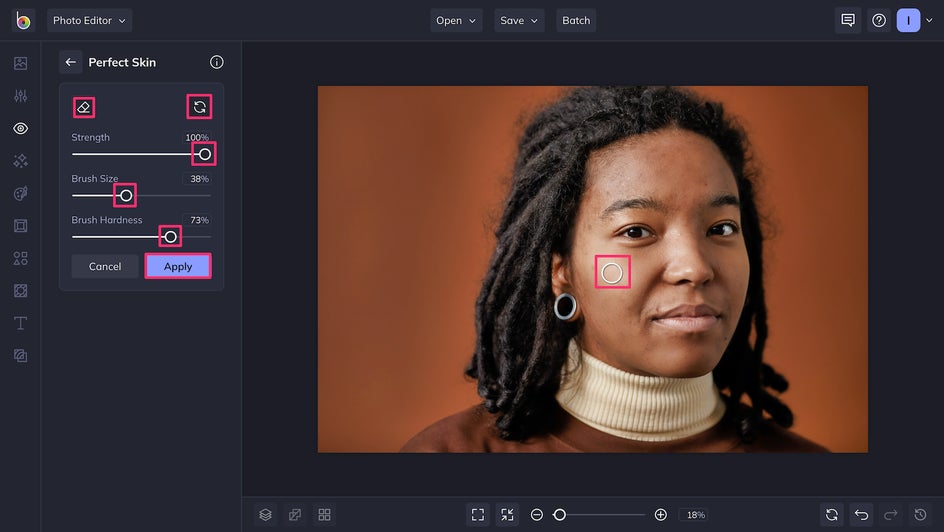Click the flatten layers icon in bottom bar
Screen dimensions: 944x532
click(295, 515)
